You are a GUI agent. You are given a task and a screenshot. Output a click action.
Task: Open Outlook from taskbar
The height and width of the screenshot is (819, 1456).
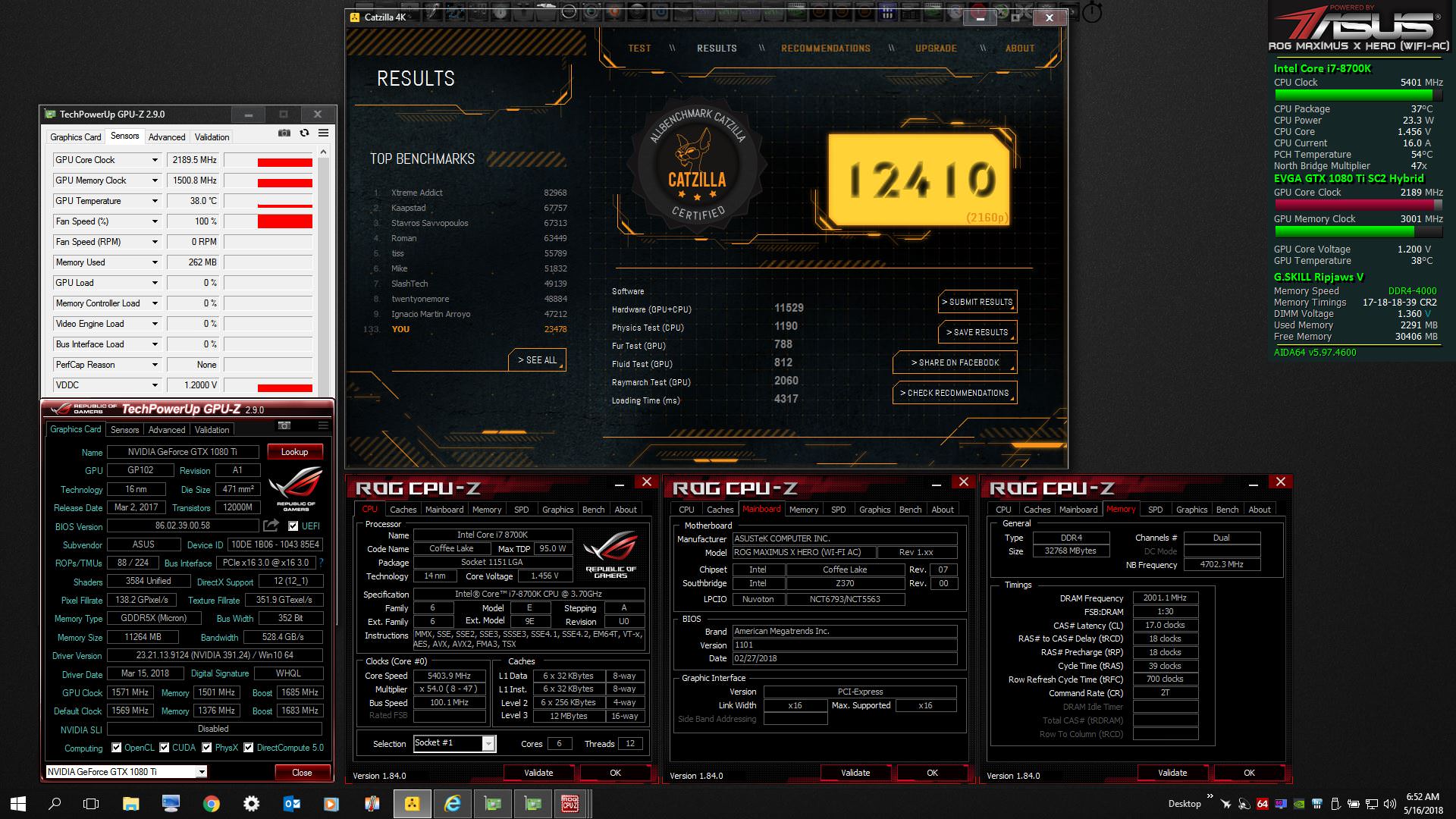[x=292, y=804]
